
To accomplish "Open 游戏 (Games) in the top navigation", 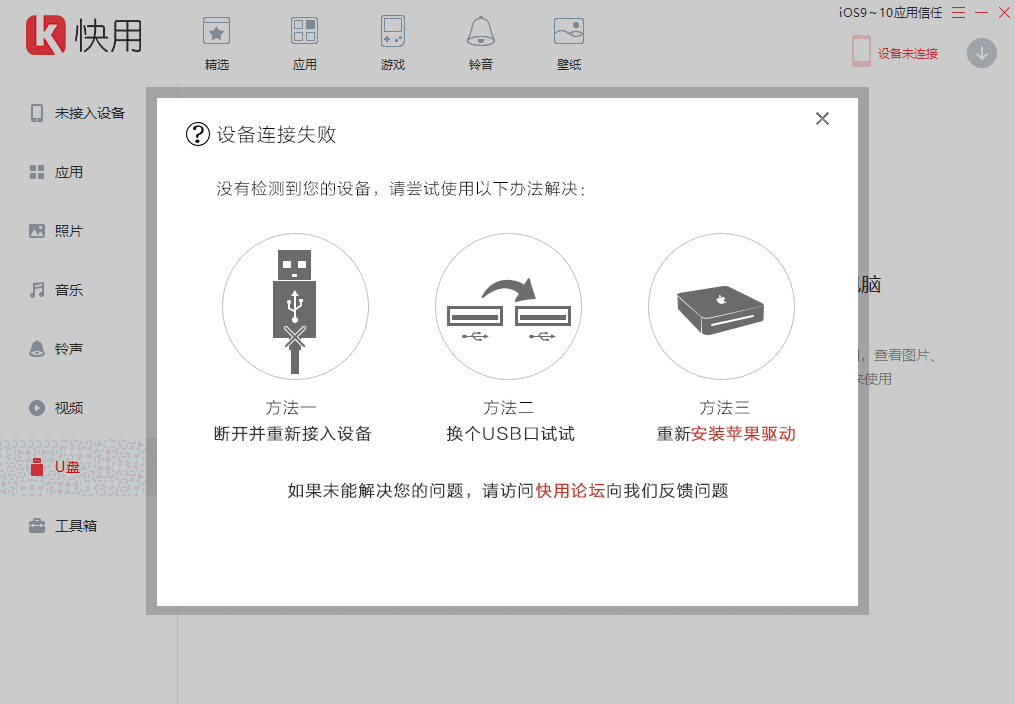I will [392, 40].
